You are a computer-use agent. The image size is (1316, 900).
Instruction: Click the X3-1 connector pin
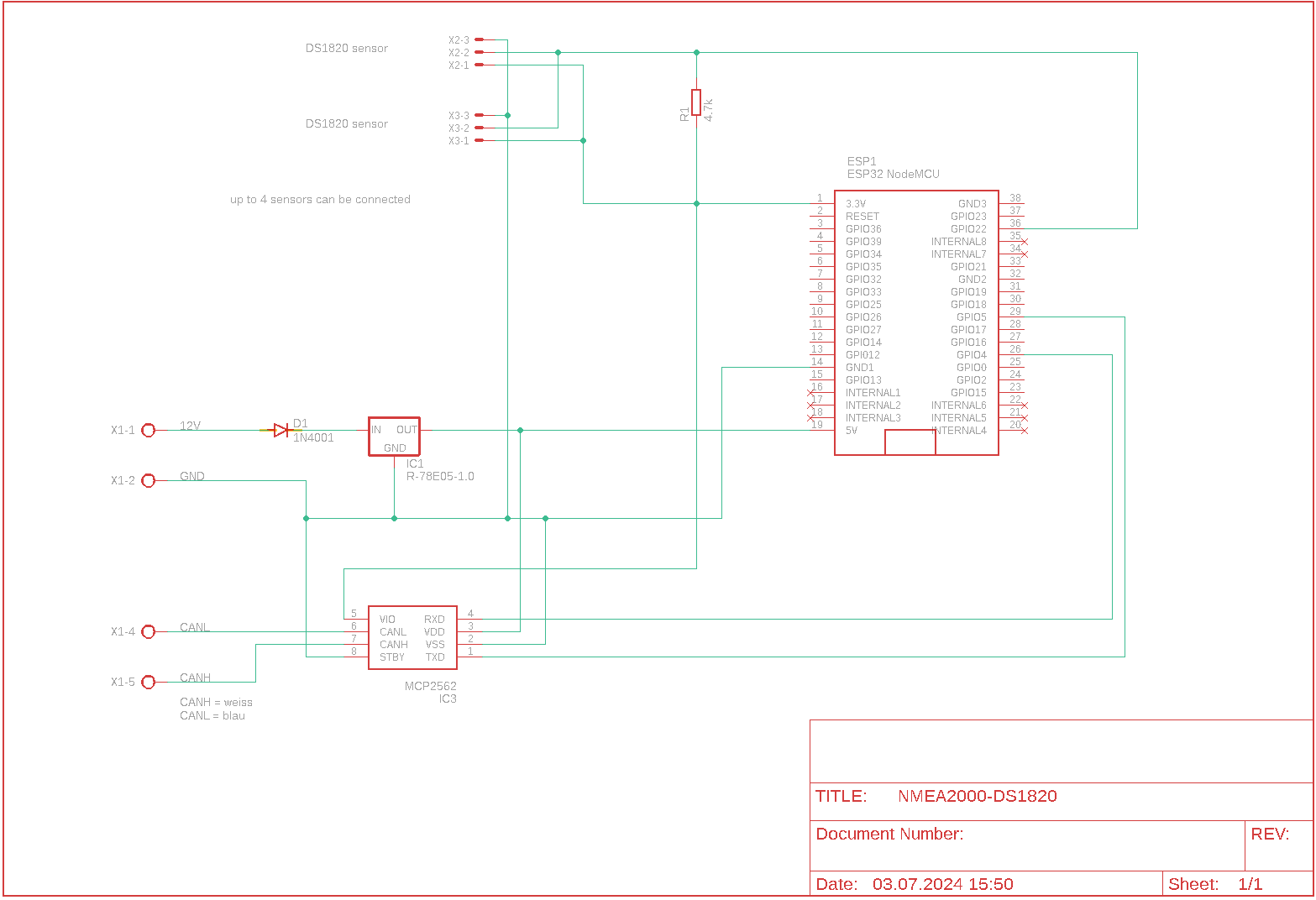pos(479,140)
